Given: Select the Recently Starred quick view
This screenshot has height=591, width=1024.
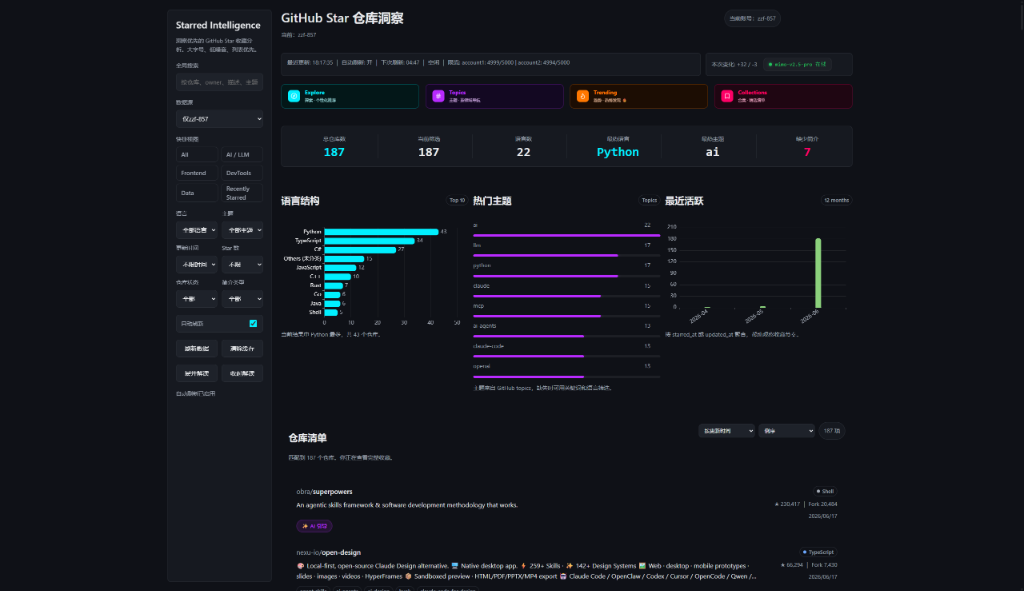Looking at the screenshot, I should (x=242, y=193).
